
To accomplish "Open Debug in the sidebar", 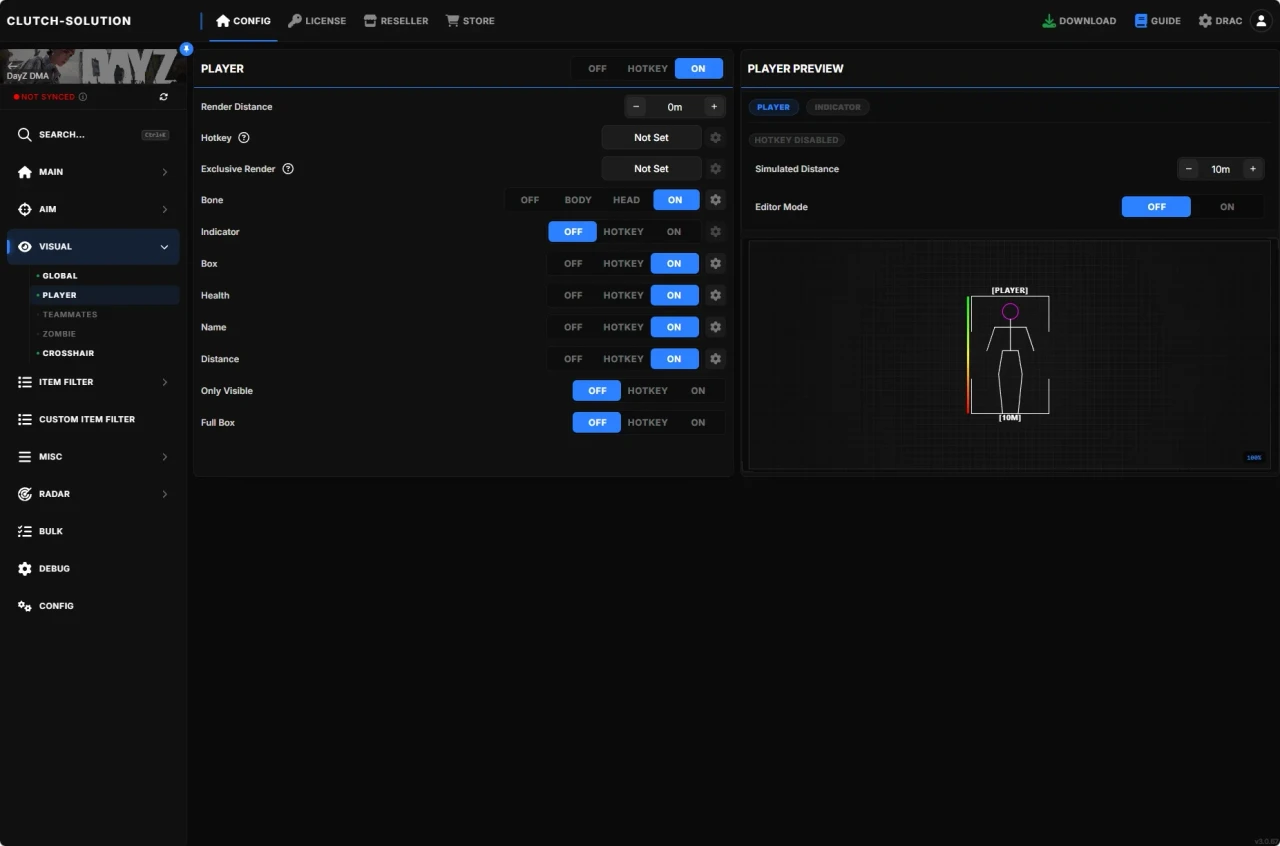I will tap(93, 568).
